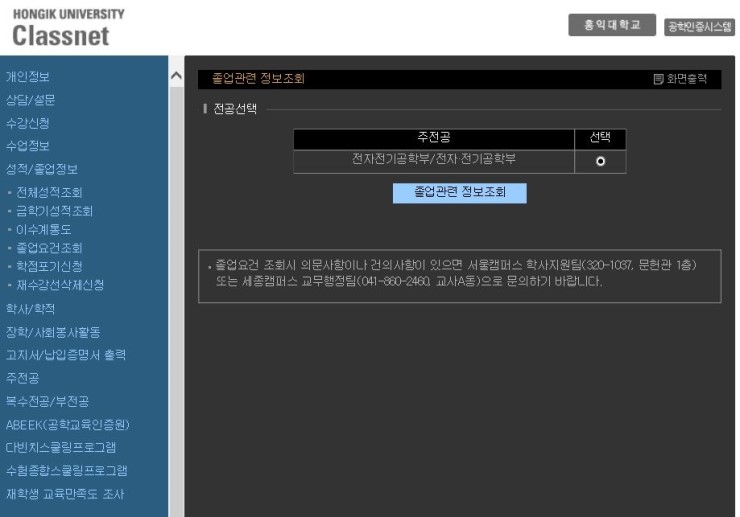
Task: Click the 선택 column header
Action: [600, 139]
